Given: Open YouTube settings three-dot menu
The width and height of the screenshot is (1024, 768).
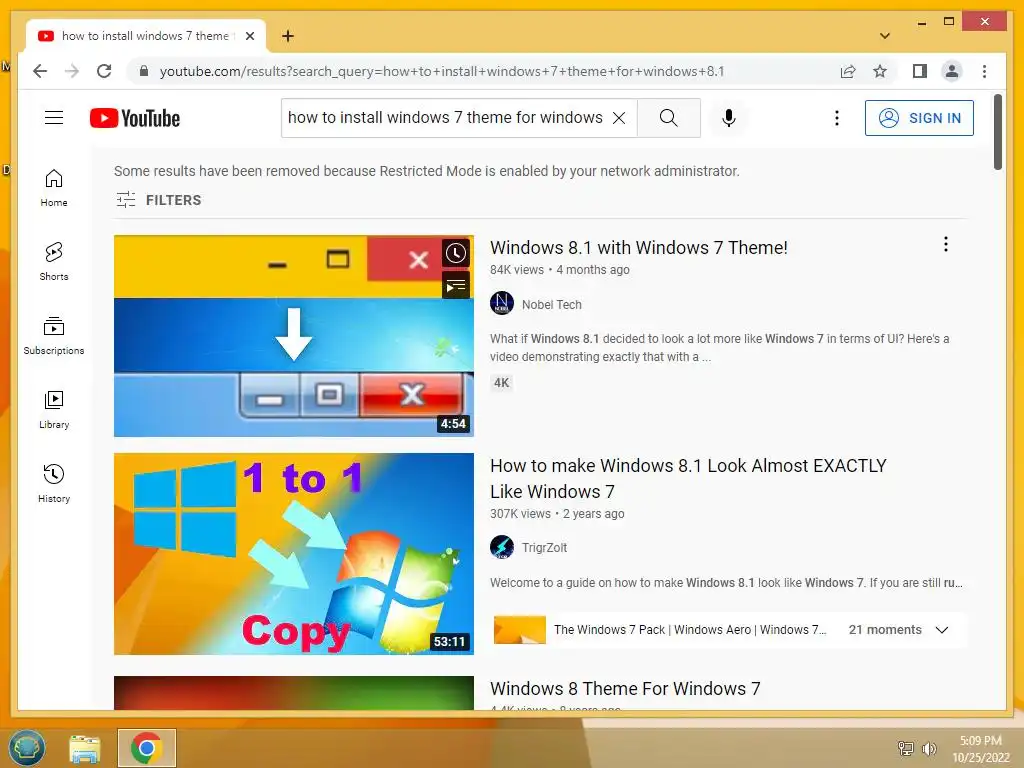Looking at the screenshot, I should (x=837, y=118).
